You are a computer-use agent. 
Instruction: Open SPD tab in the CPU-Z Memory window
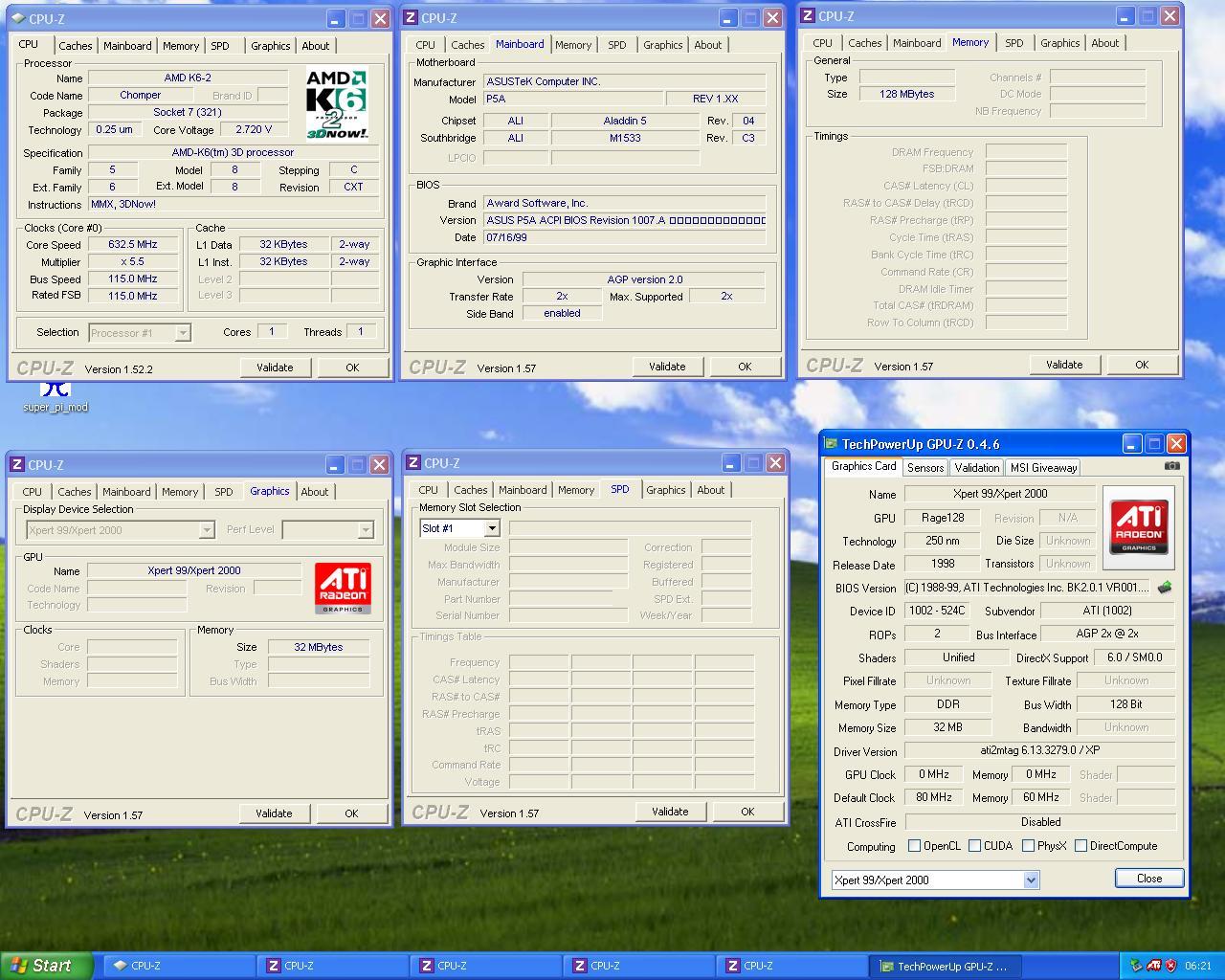click(1014, 43)
